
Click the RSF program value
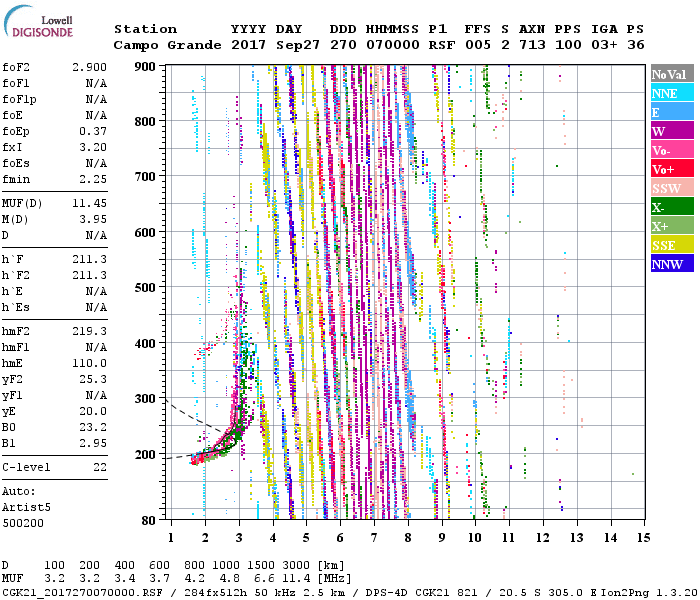442,45
